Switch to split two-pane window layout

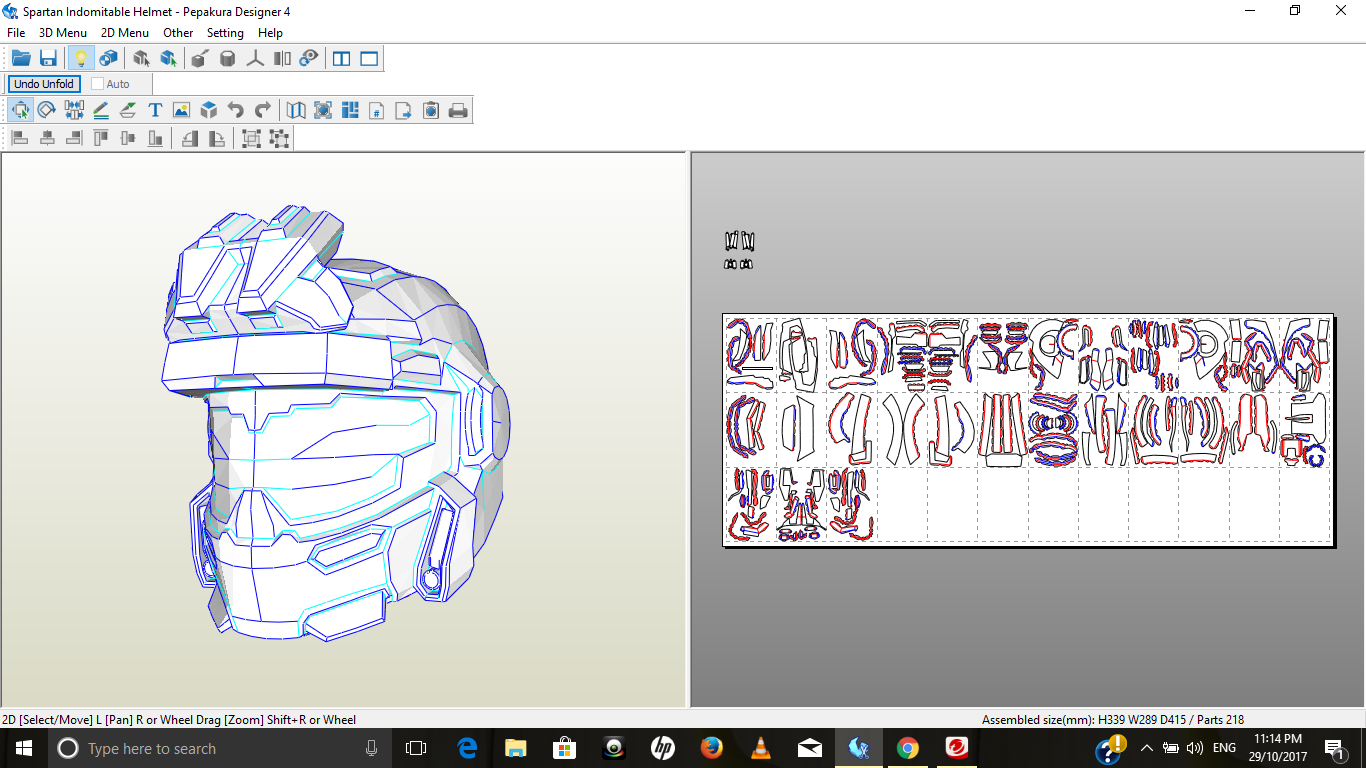pyautogui.click(x=342, y=59)
